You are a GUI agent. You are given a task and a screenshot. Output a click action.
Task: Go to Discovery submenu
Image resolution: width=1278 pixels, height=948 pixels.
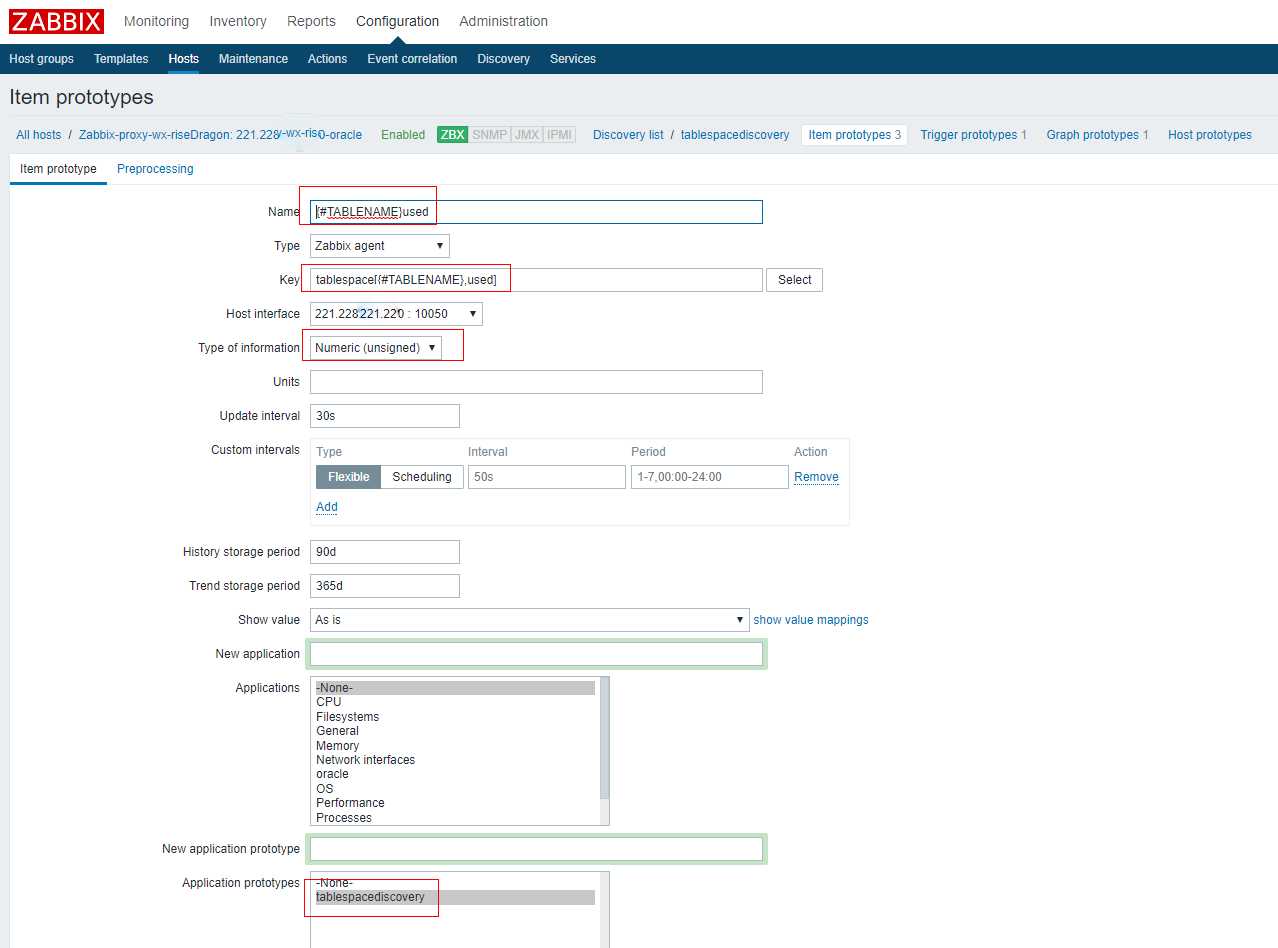pyautogui.click(x=503, y=59)
